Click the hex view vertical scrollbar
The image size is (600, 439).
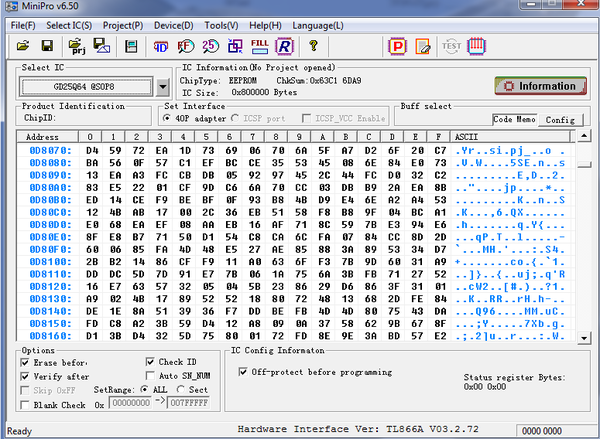coord(590,240)
